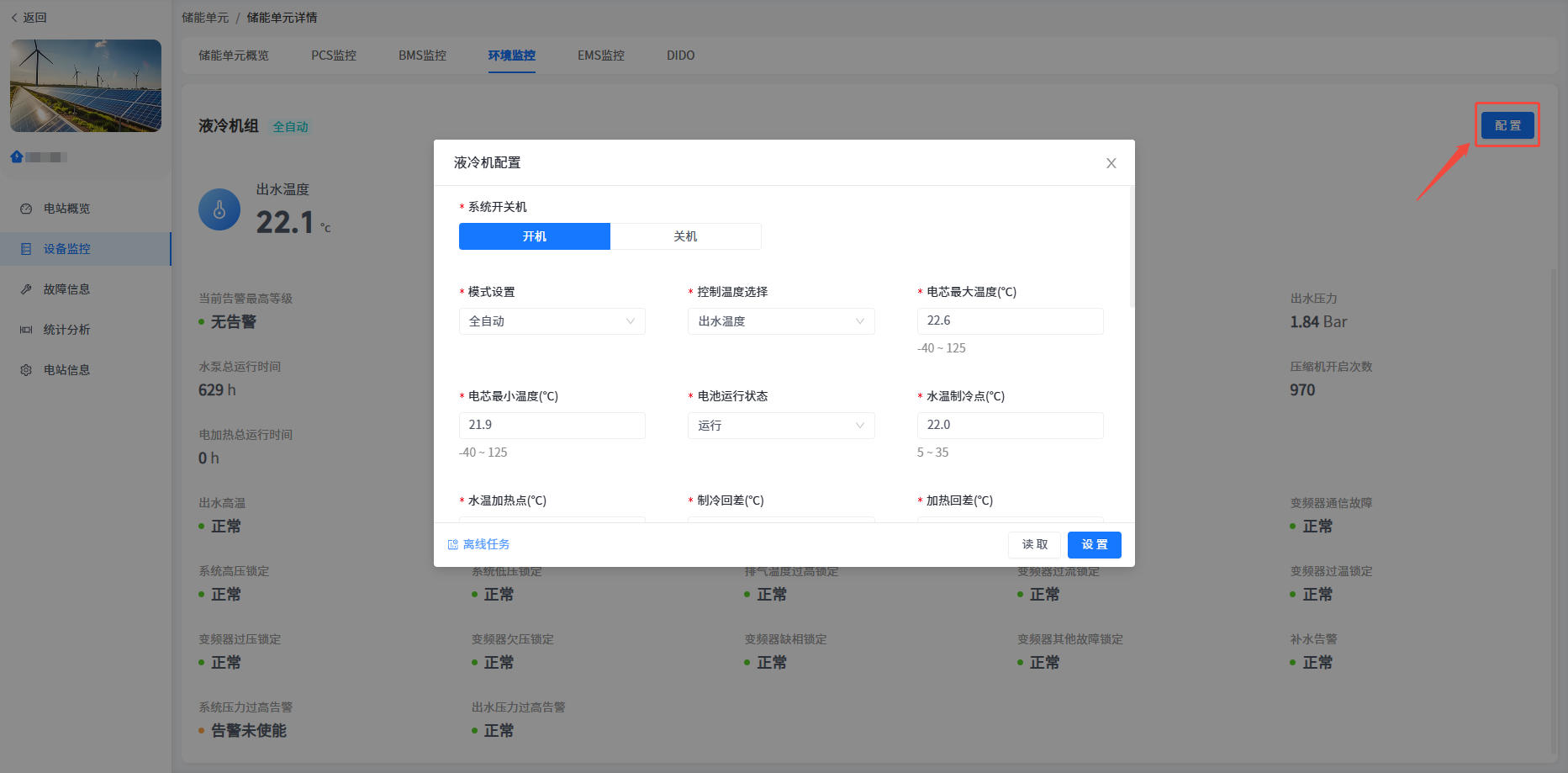Select 关机 power-off option
The height and width of the screenshot is (773, 1568).
[x=685, y=236]
